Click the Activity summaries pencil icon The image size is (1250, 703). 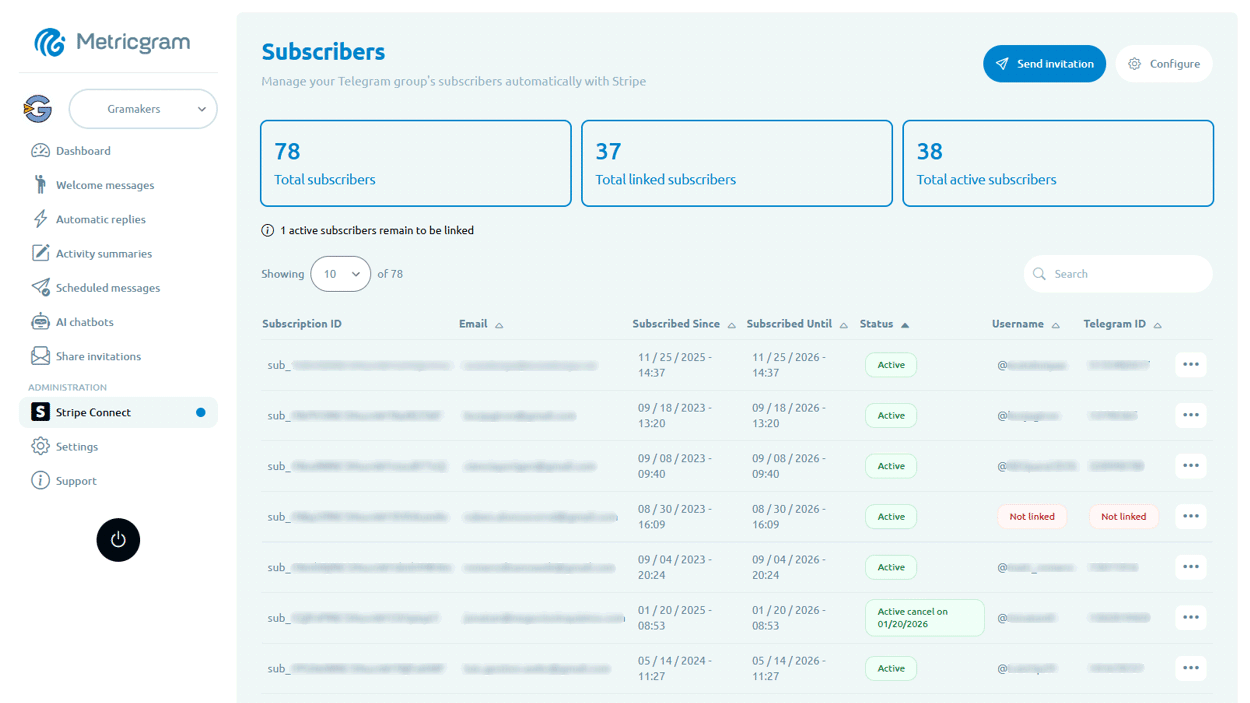tap(40, 253)
